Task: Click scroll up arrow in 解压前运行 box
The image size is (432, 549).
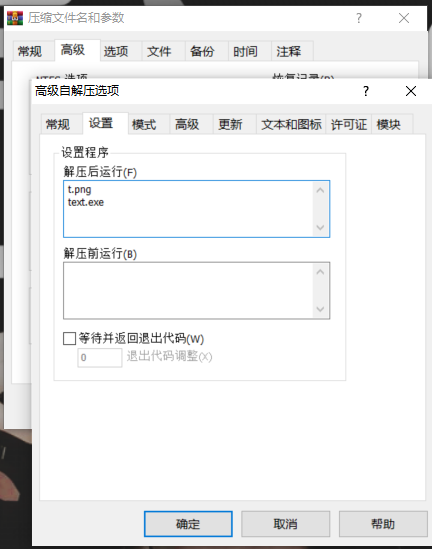Action: click(320, 272)
